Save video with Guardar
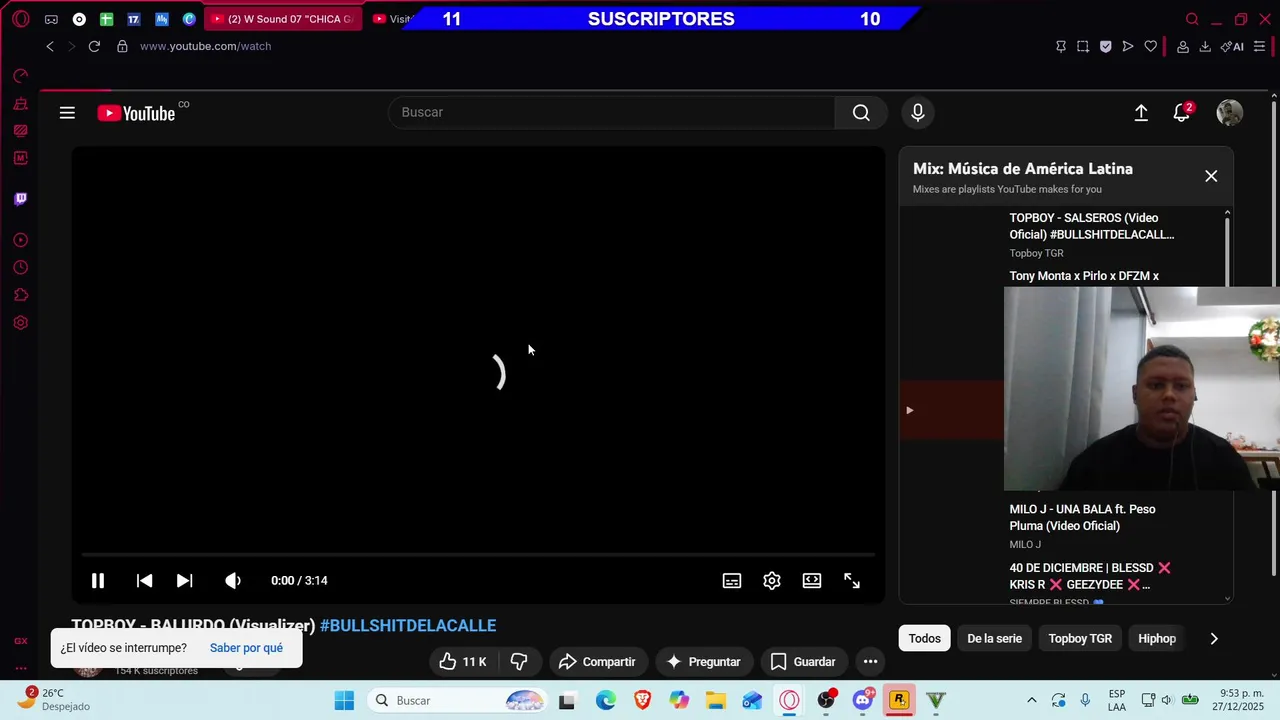 tap(802, 662)
